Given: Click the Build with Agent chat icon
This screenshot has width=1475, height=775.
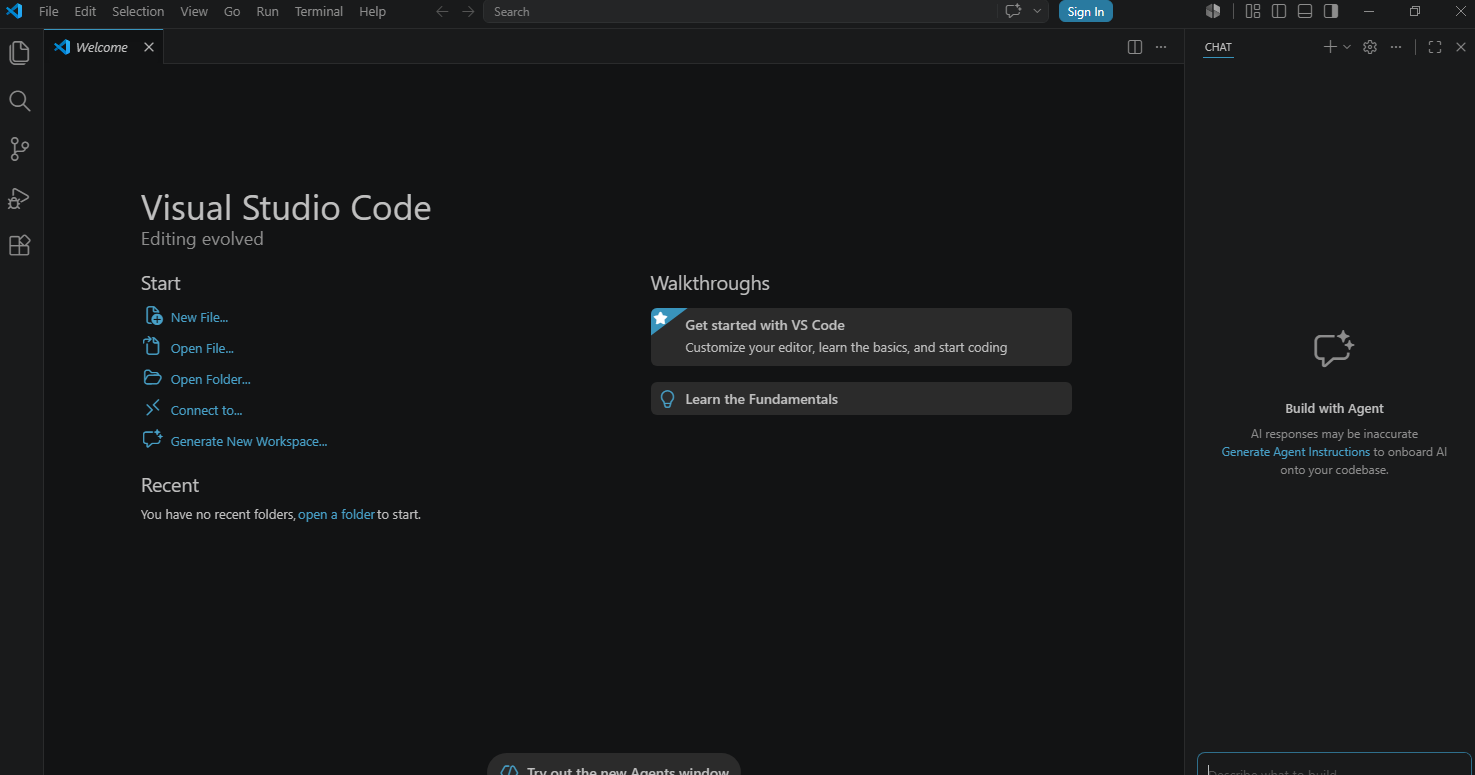Looking at the screenshot, I should (1334, 349).
